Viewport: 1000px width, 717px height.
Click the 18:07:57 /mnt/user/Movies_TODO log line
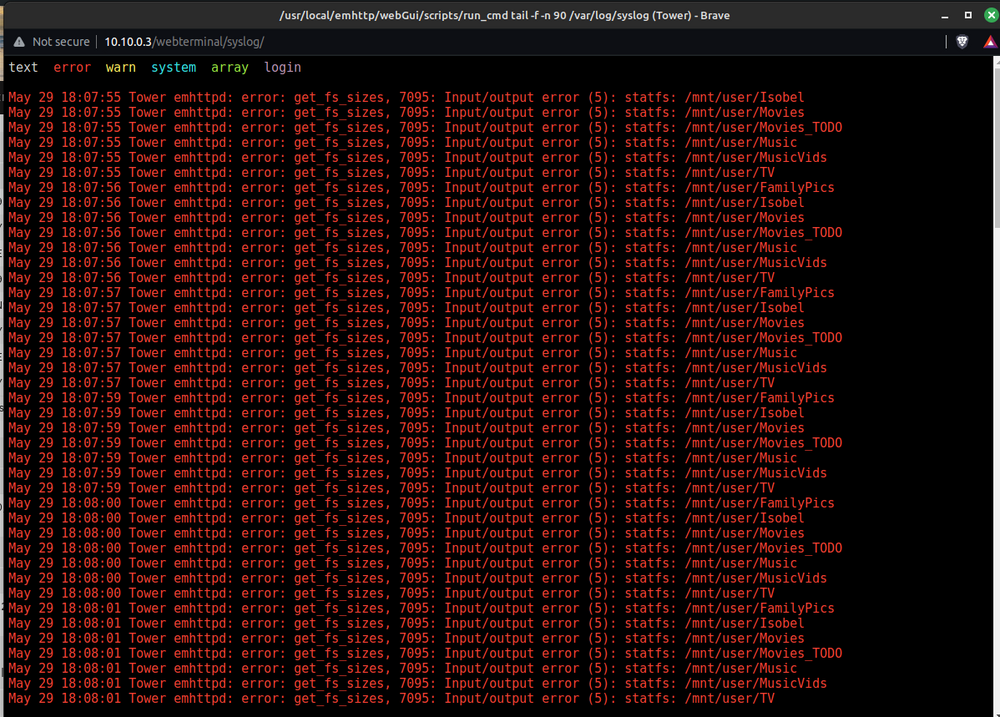click(x=425, y=337)
